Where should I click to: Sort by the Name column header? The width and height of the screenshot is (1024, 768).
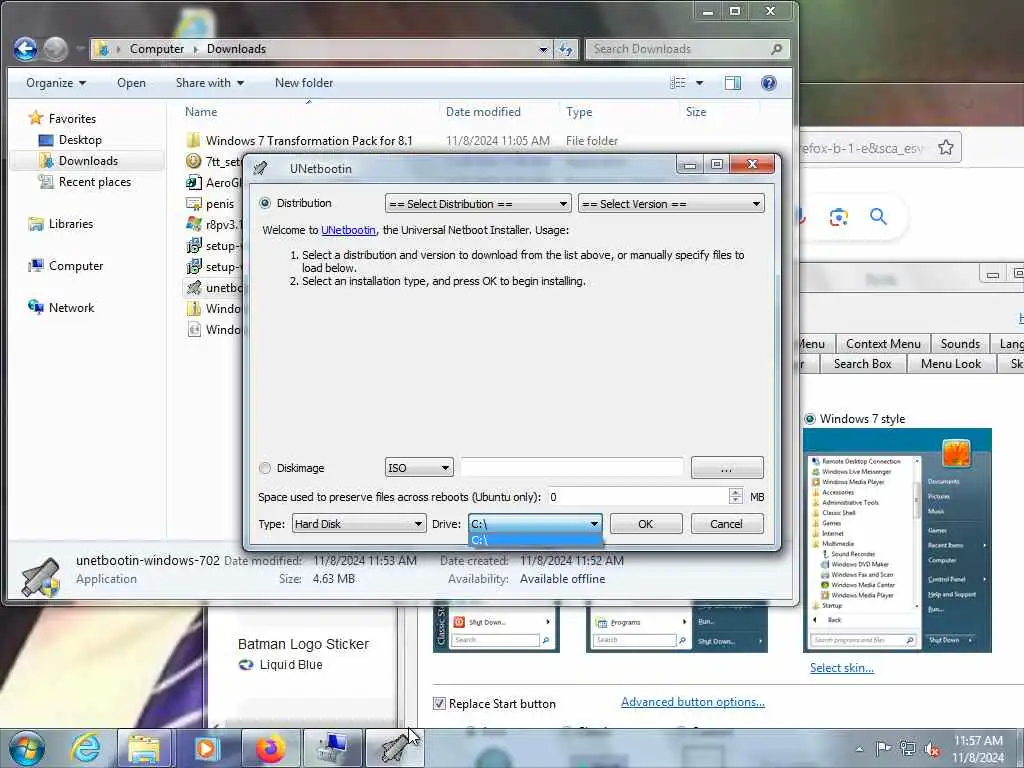[200, 112]
